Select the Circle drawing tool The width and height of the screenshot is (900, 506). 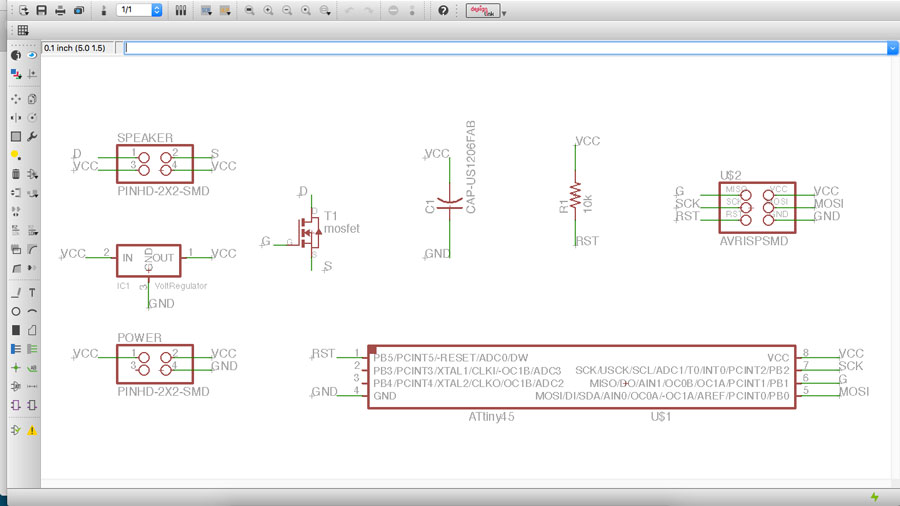[x=15, y=312]
